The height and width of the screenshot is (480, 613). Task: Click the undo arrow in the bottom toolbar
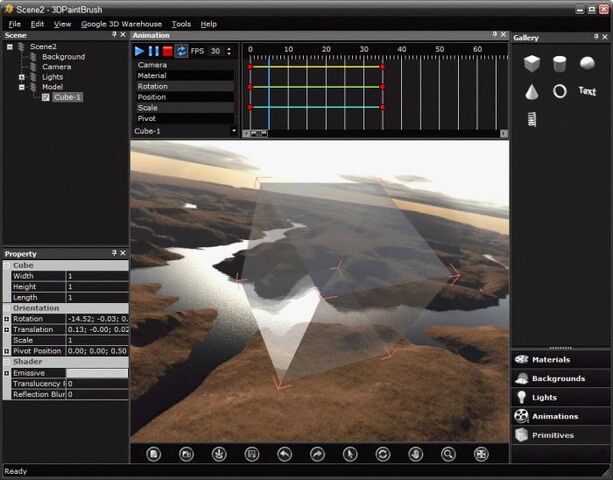tap(285, 454)
